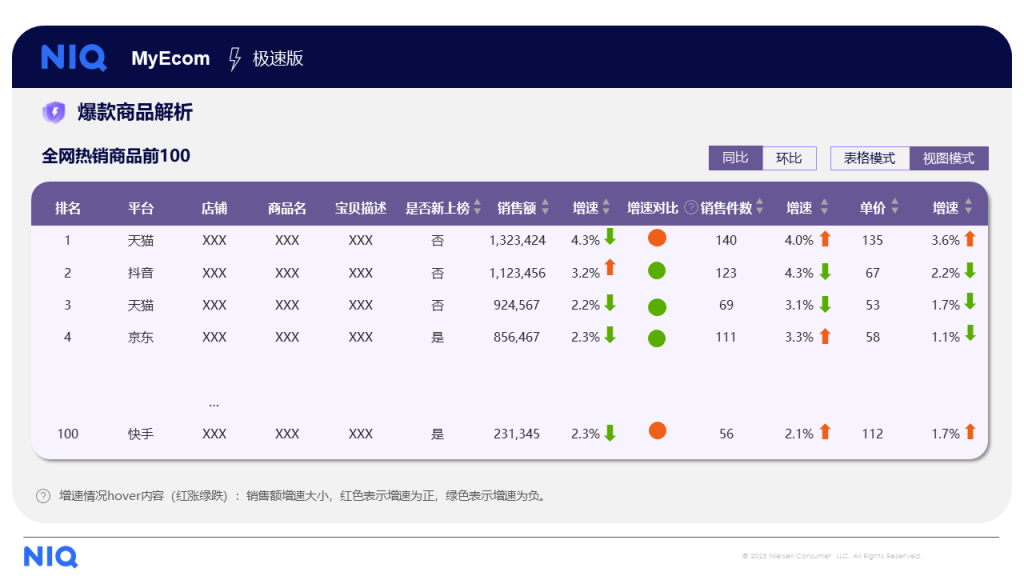Click the ellipsis row placeholder

click(214, 405)
